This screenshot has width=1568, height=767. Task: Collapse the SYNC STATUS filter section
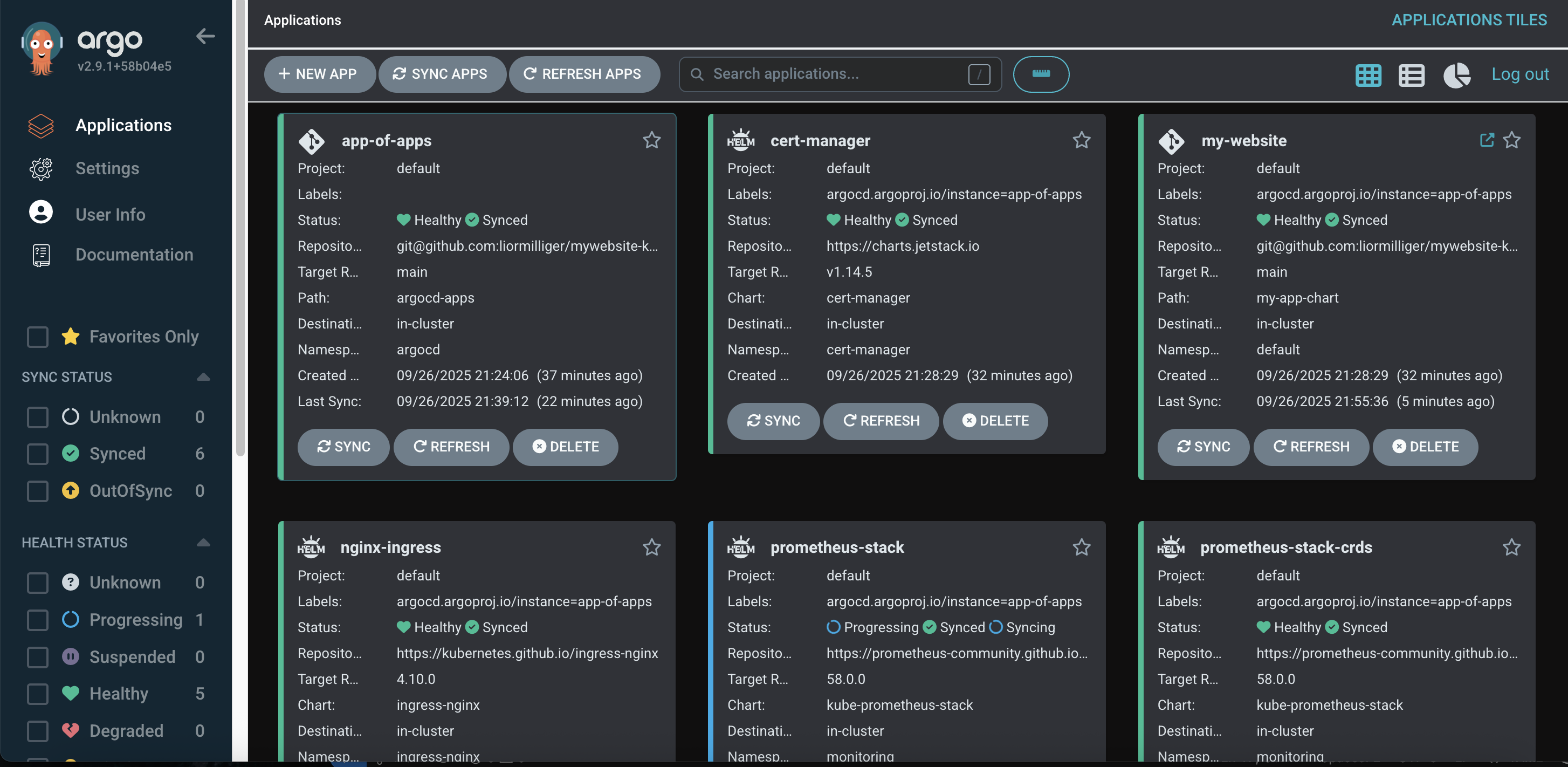pyautogui.click(x=203, y=377)
